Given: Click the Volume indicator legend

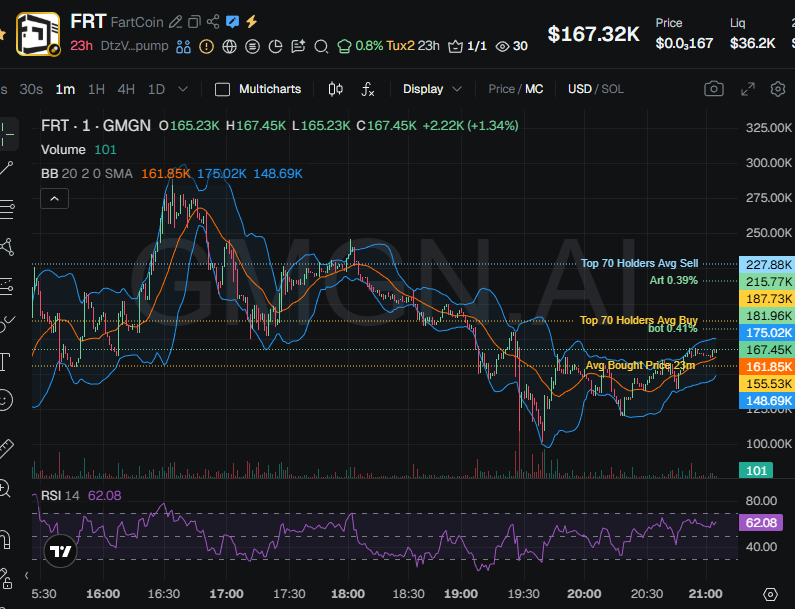Looking at the screenshot, I should coord(63,150).
